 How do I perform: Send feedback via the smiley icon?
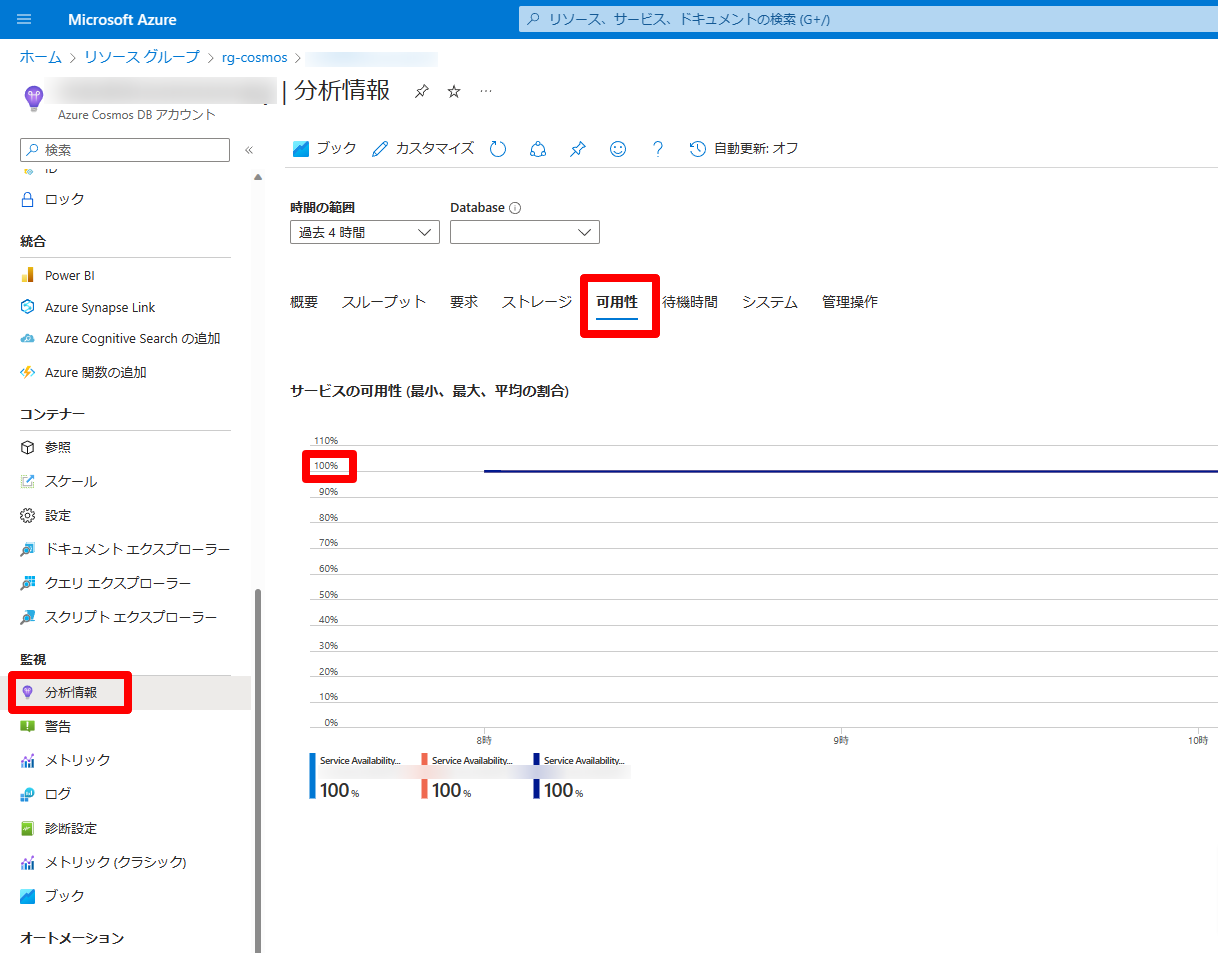(x=618, y=149)
